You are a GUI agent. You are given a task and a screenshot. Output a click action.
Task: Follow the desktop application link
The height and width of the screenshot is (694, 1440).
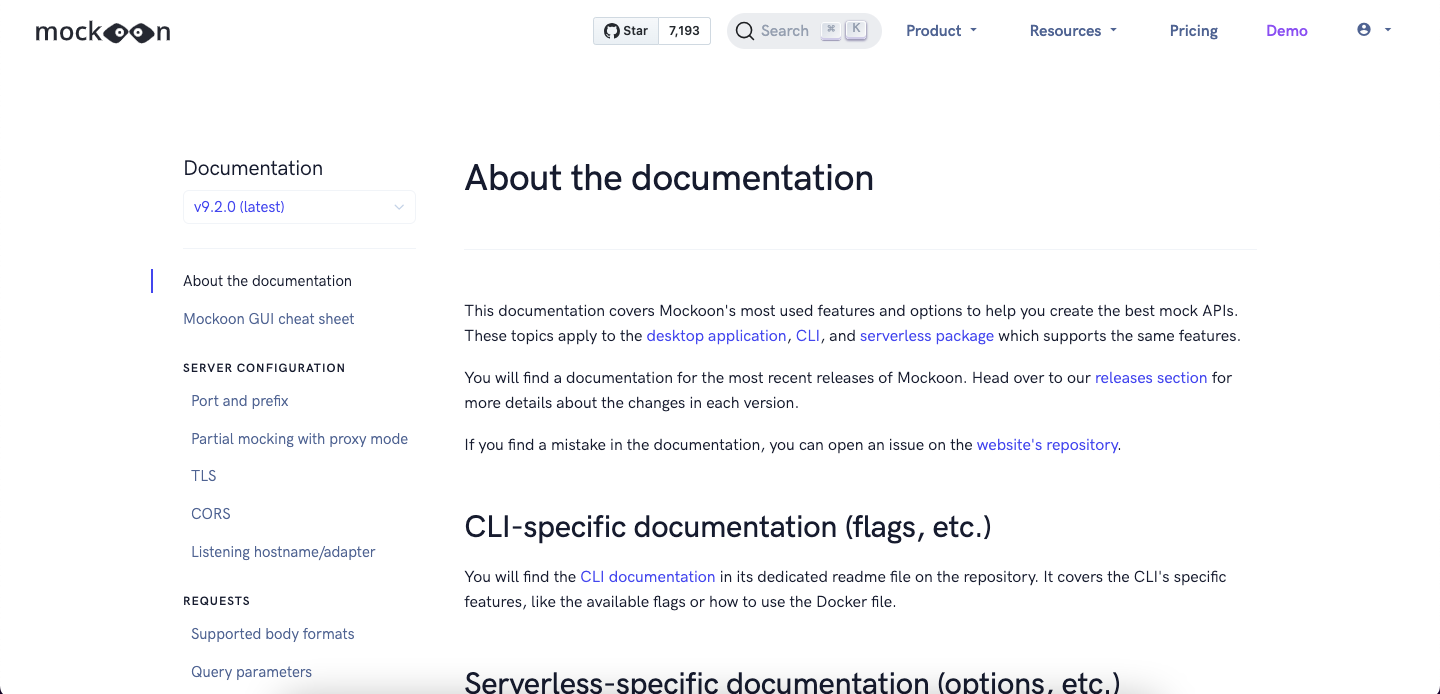tap(717, 336)
